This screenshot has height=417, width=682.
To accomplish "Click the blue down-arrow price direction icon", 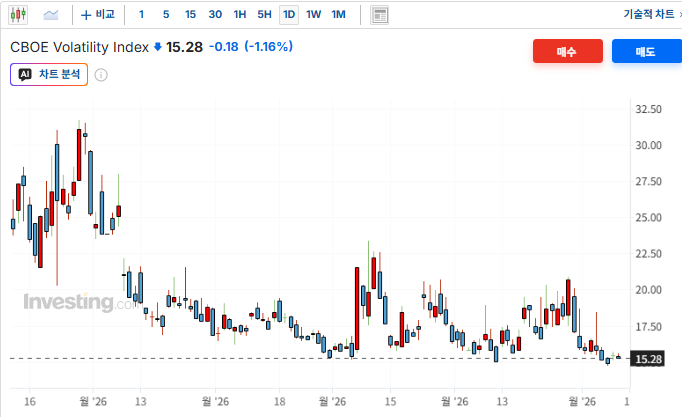I will pos(158,47).
